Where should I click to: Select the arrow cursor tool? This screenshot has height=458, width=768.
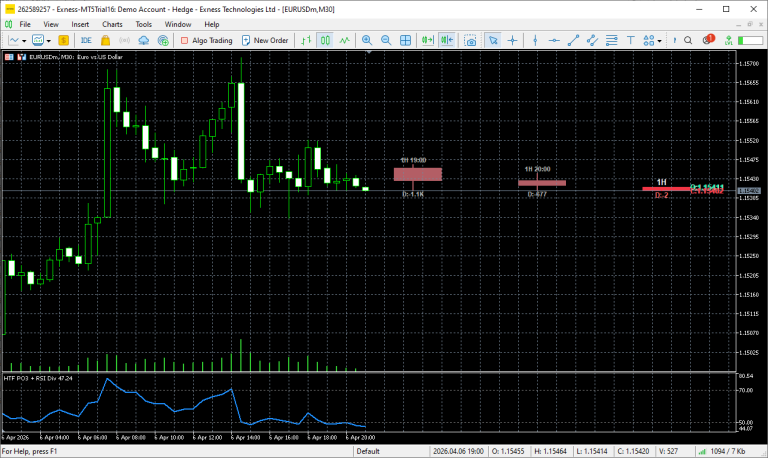click(x=493, y=40)
